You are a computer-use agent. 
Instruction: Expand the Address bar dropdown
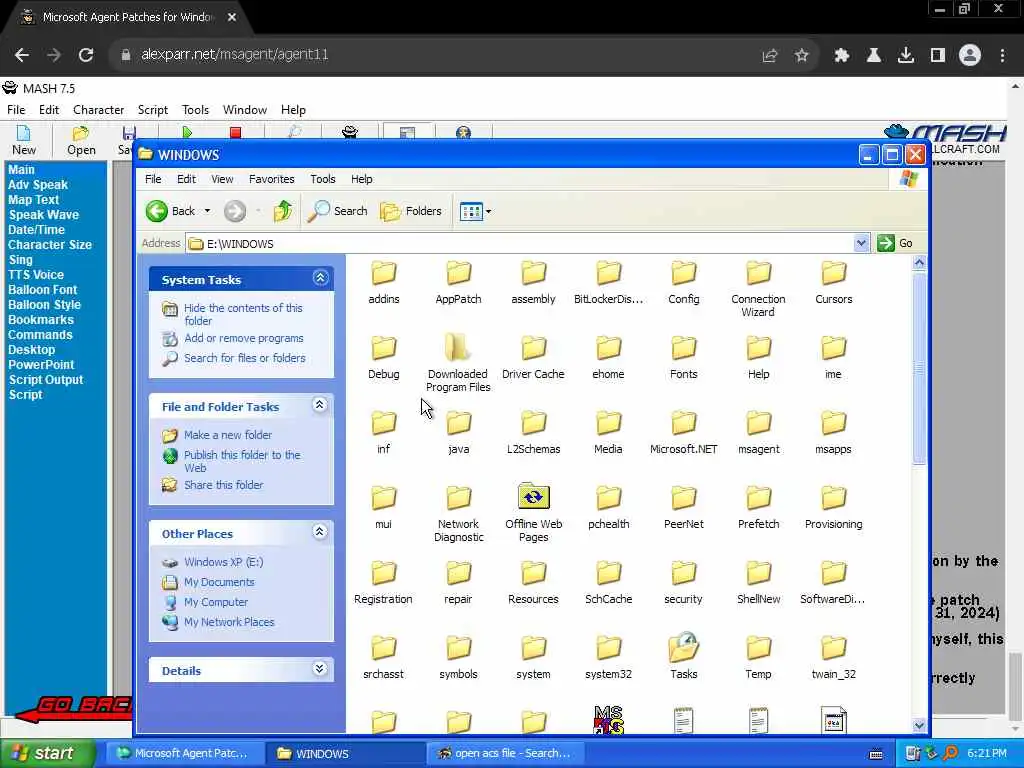pos(861,243)
